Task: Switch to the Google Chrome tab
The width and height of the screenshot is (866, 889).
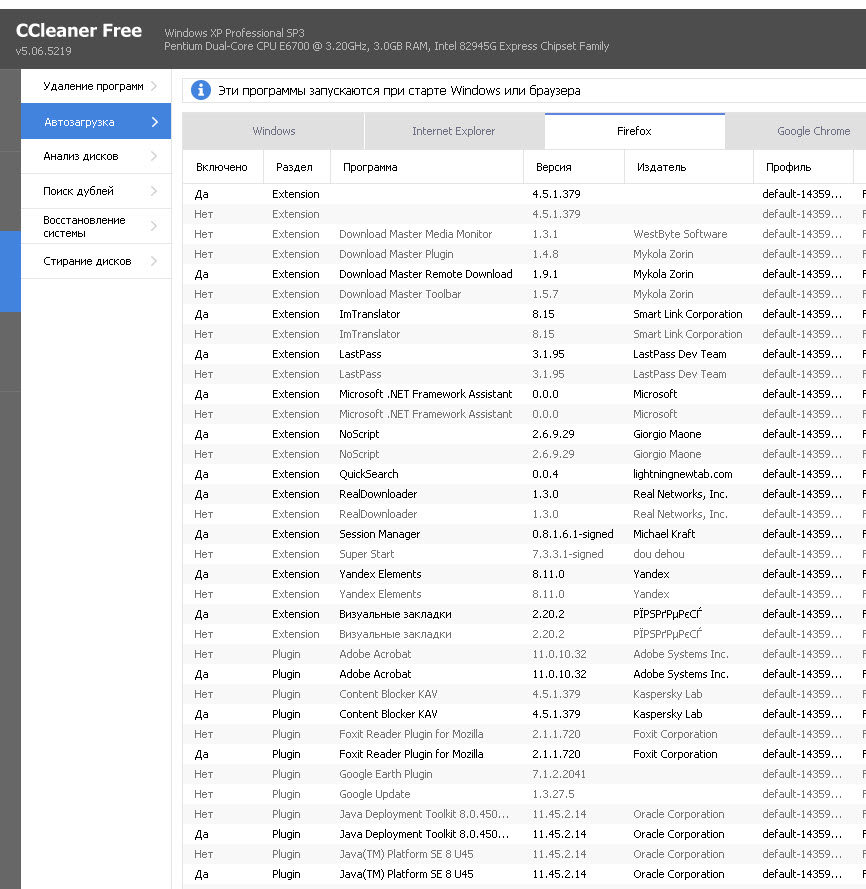Action: [x=812, y=131]
